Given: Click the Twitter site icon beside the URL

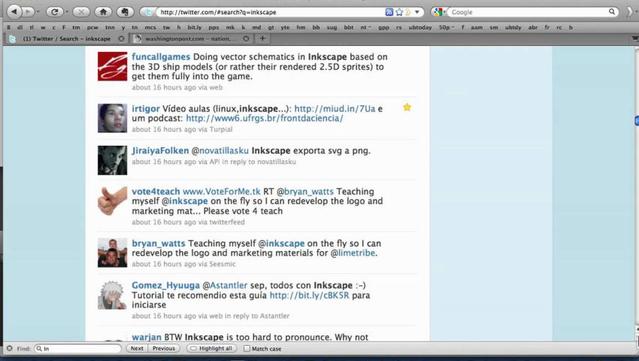Looking at the screenshot, I should [x=148, y=12].
